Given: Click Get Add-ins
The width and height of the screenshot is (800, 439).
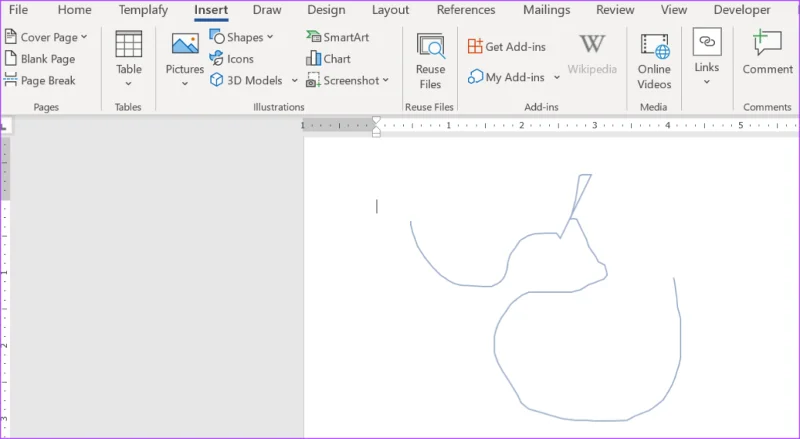Looking at the screenshot, I should 507,46.
